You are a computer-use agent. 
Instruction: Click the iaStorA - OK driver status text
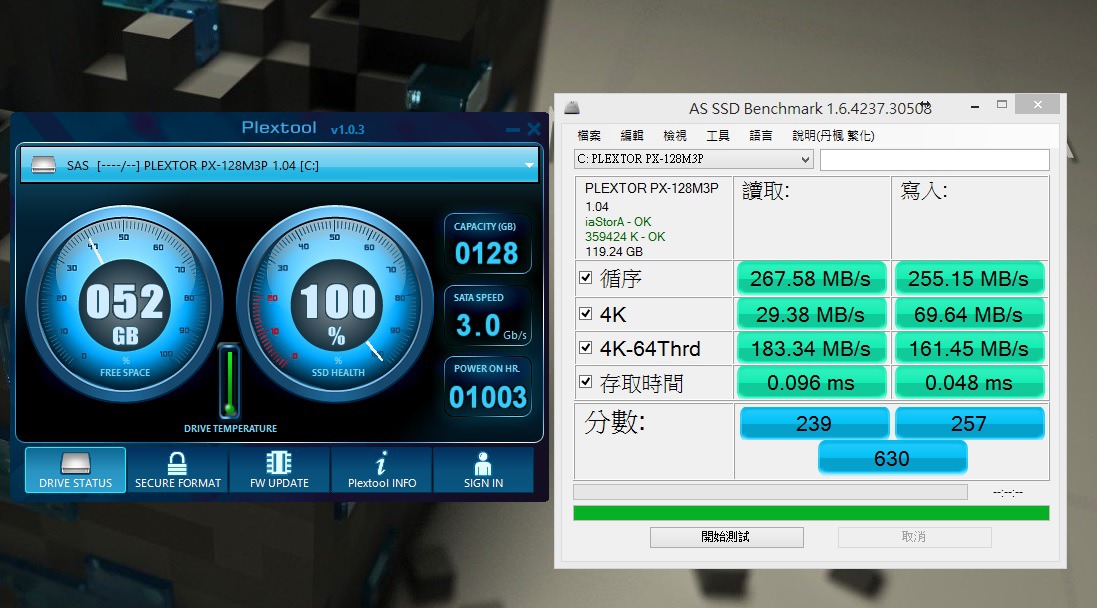[x=618, y=222]
